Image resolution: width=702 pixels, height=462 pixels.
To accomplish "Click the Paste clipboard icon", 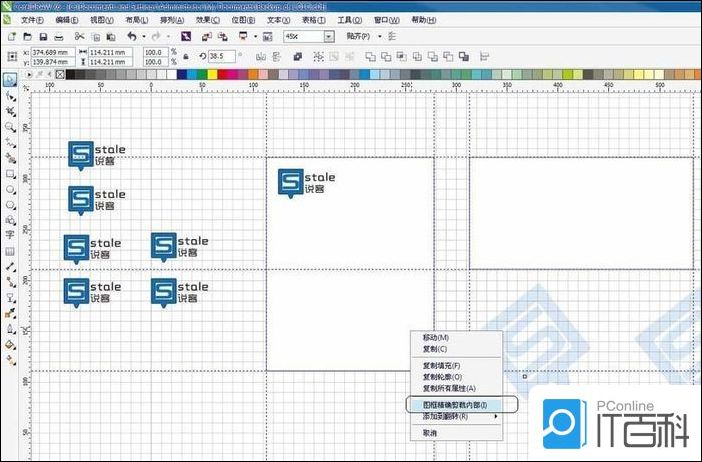I will tap(111, 37).
